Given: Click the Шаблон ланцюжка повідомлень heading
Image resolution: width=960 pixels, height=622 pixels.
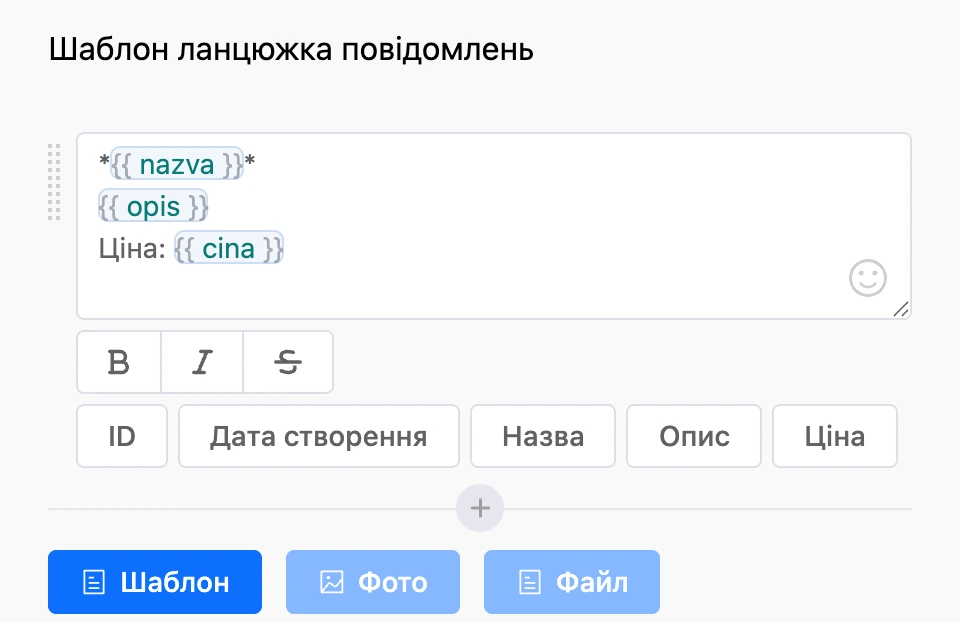Looking at the screenshot, I should pyautogui.click(x=291, y=49).
